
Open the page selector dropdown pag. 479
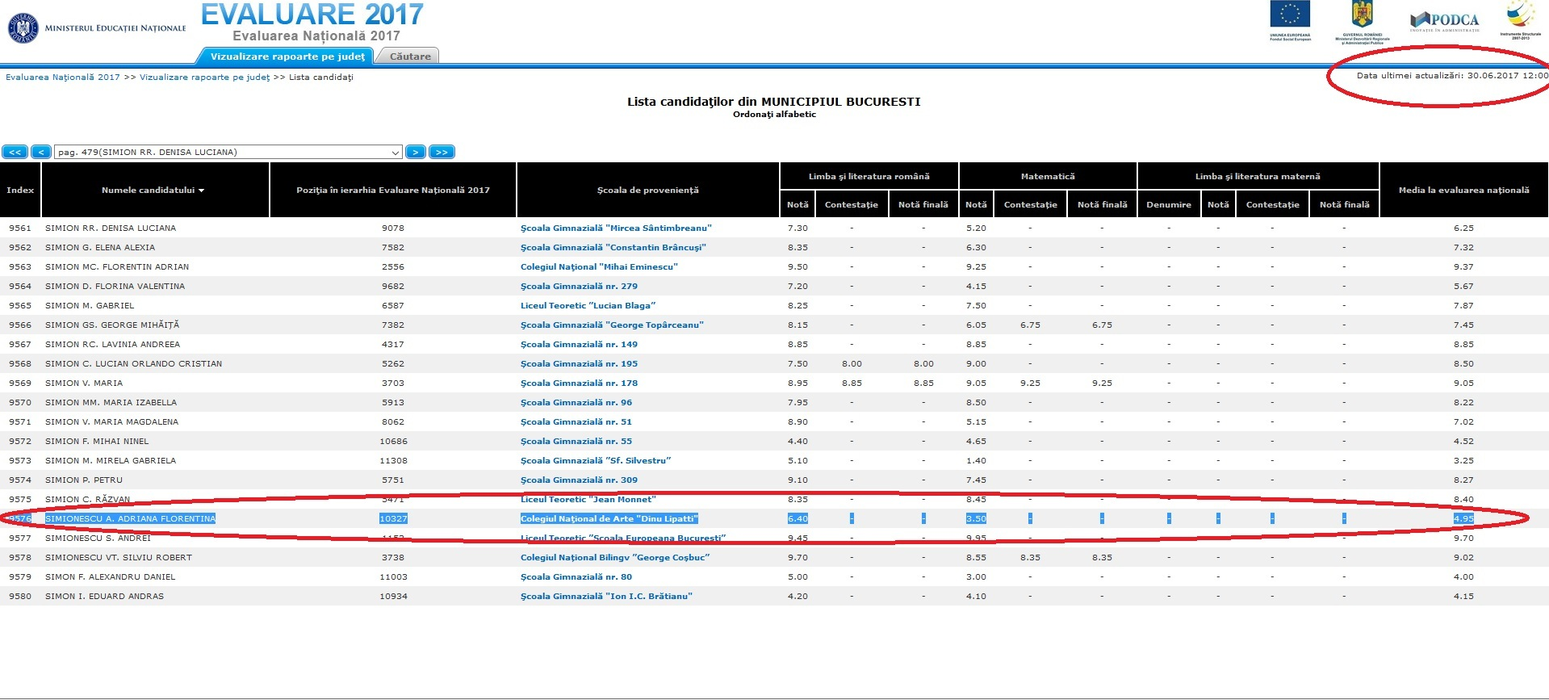[228, 152]
